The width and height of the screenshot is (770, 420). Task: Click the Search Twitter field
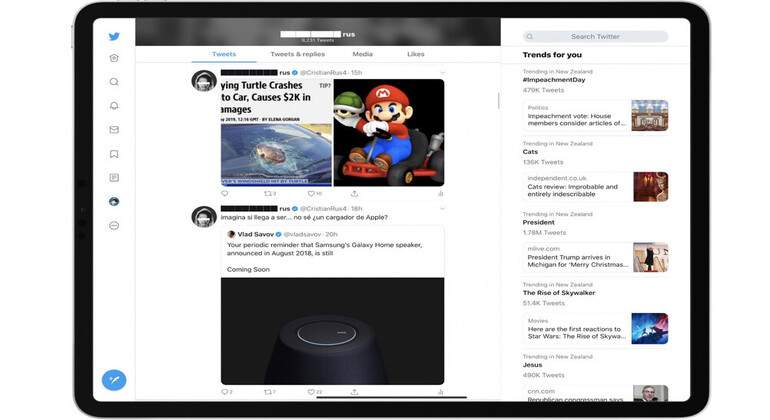click(595, 36)
